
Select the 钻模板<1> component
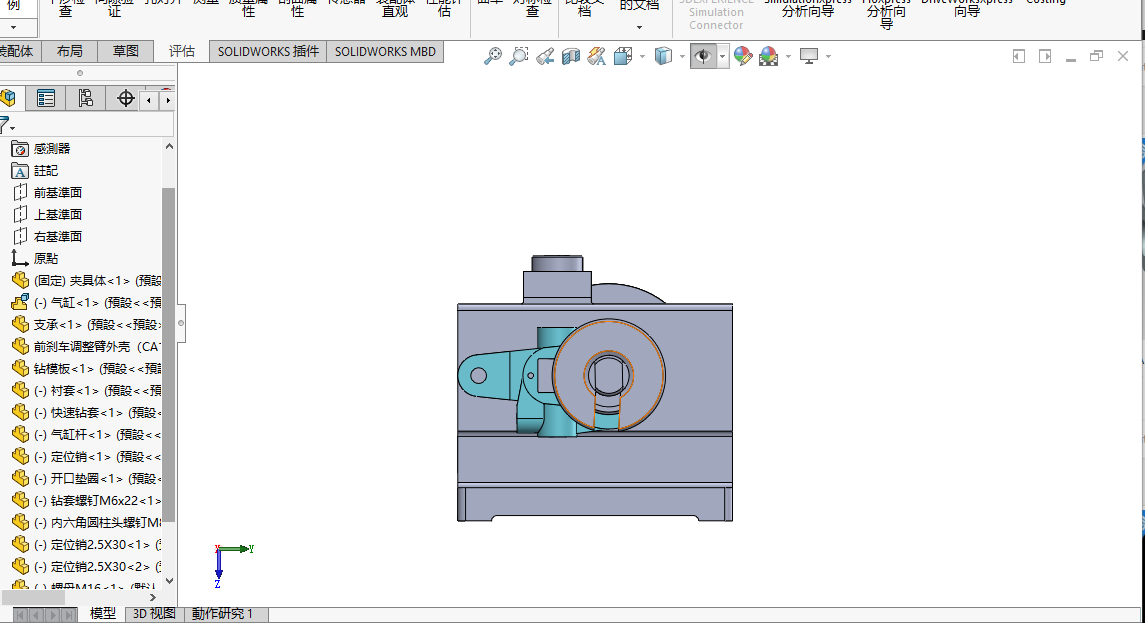pyautogui.click(x=86, y=369)
